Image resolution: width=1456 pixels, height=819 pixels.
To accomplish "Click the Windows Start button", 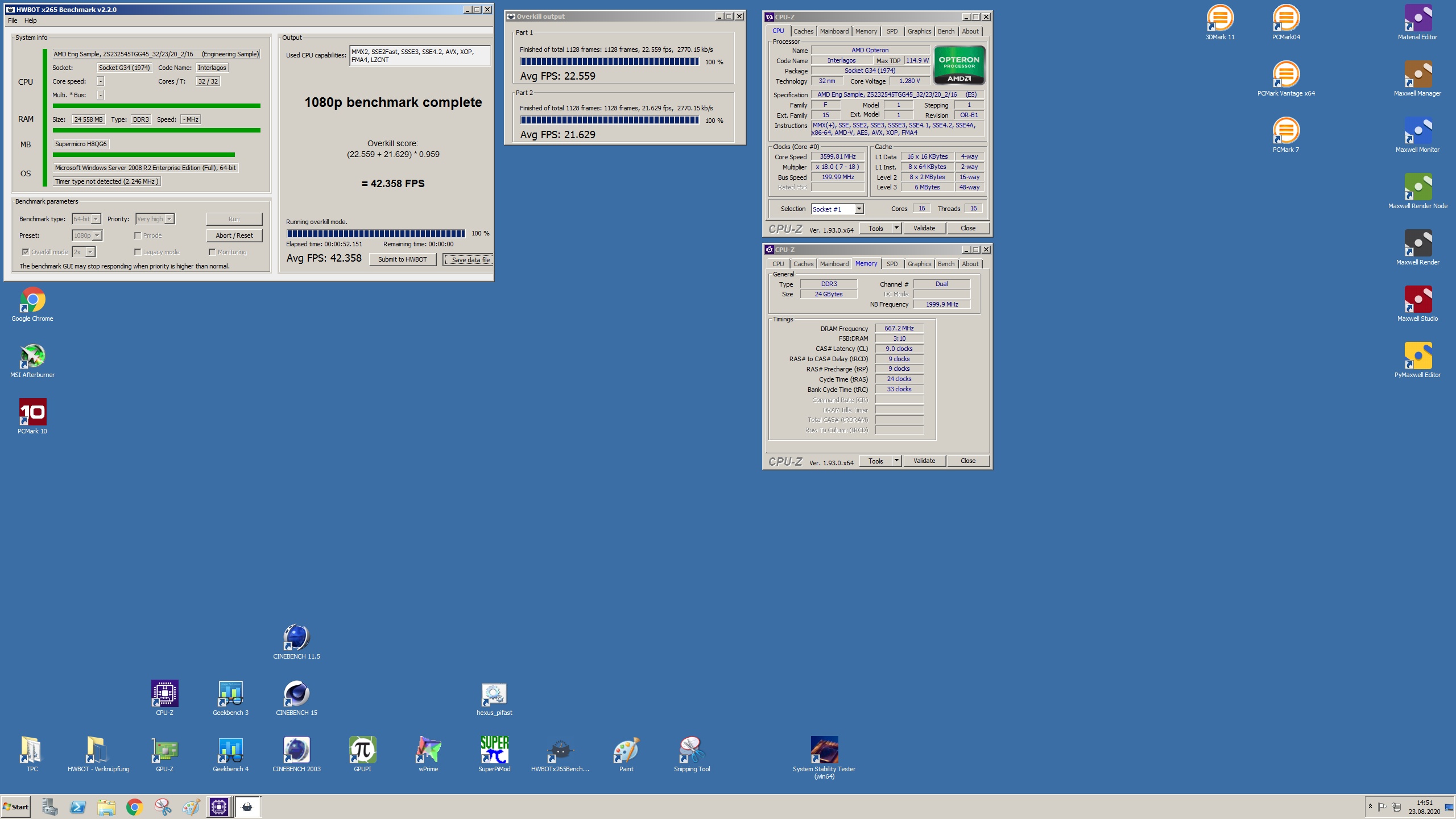I will click(16, 807).
